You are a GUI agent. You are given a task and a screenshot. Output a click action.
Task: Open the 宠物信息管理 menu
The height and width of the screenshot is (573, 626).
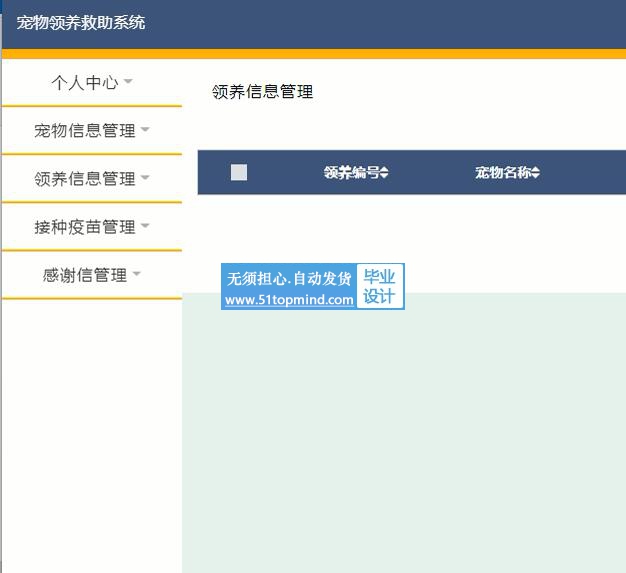pyautogui.click(x=91, y=131)
